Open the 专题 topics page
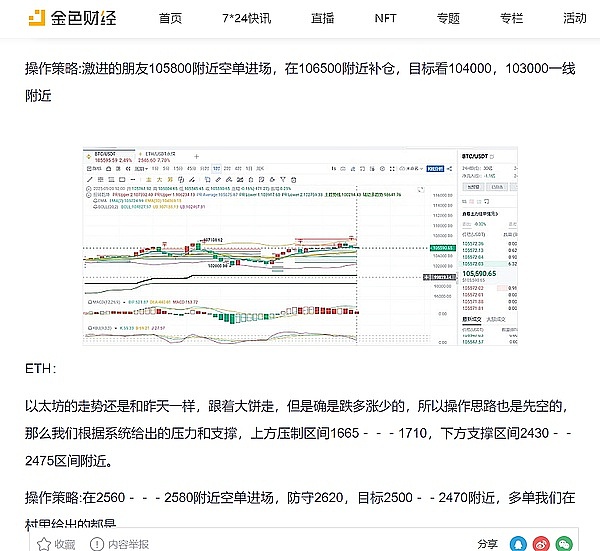 (448, 18)
